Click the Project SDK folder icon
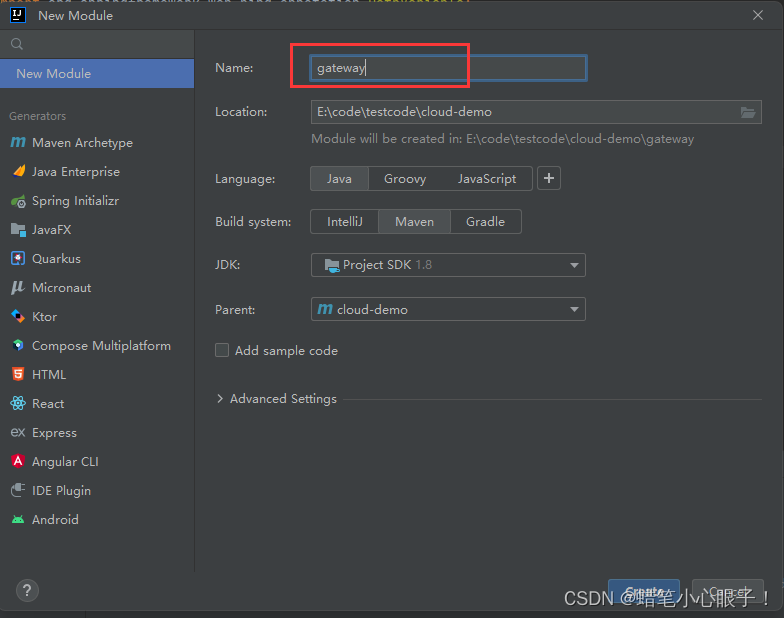The height and width of the screenshot is (618, 784). click(332, 265)
